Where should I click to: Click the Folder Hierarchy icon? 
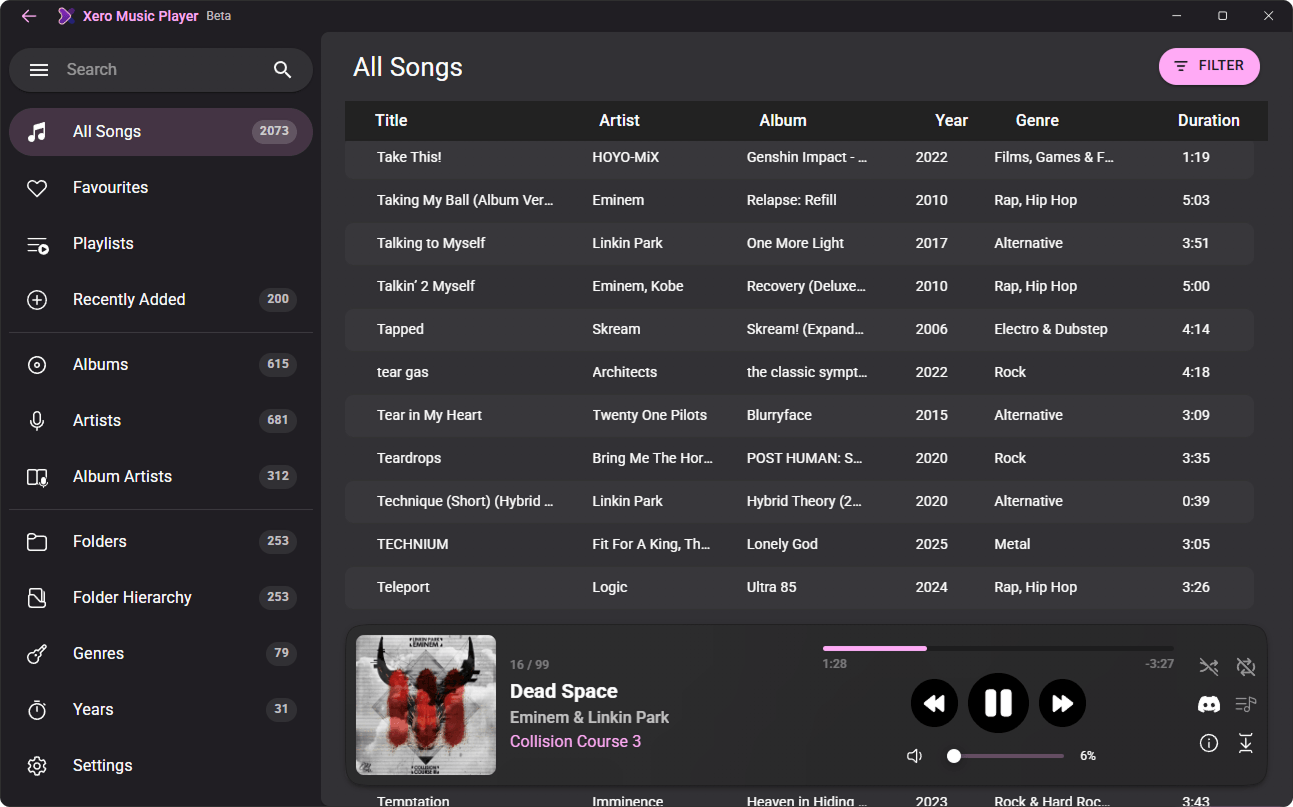click(x=37, y=598)
